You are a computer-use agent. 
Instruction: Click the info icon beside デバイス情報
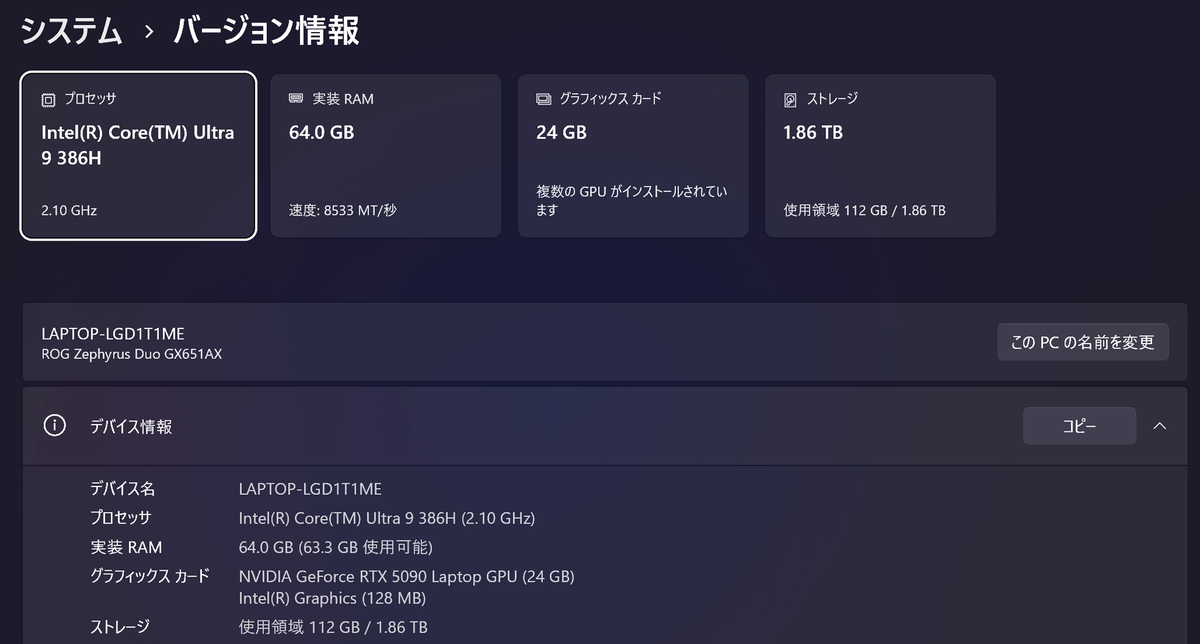[54, 426]
